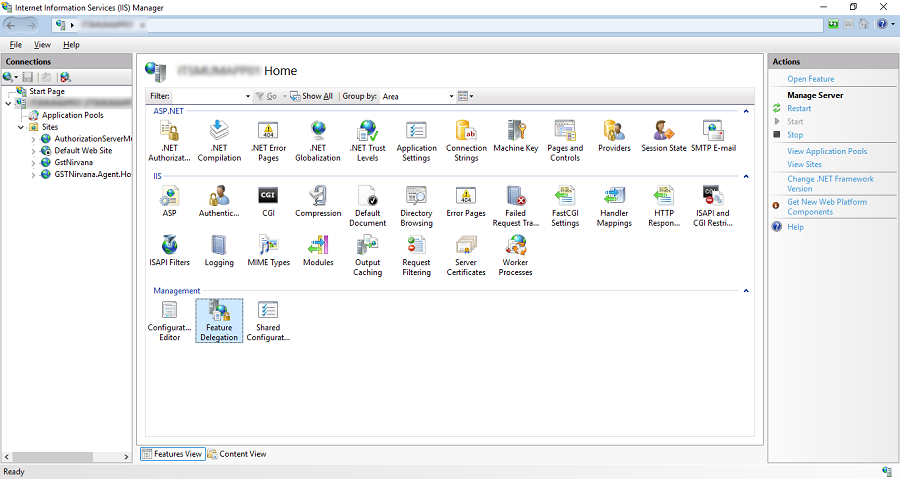Collapse the Management group section
Viewport: 900px width, 479px height.
(x=746, y=291)
